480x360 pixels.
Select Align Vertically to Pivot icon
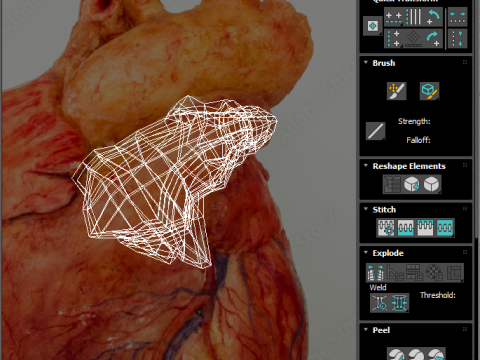tap(394, 39)
